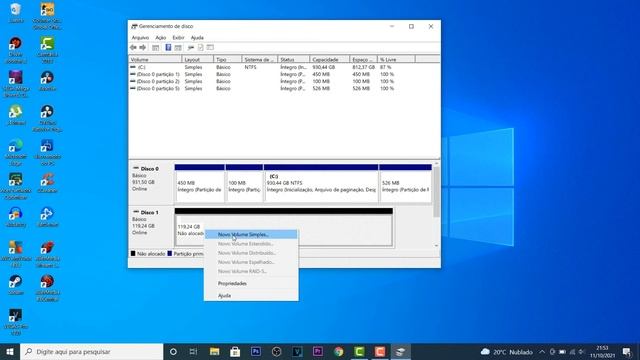Click the Cortana circle on taskbar
Screen dimensions: 640x360
(x=173, y=351)
